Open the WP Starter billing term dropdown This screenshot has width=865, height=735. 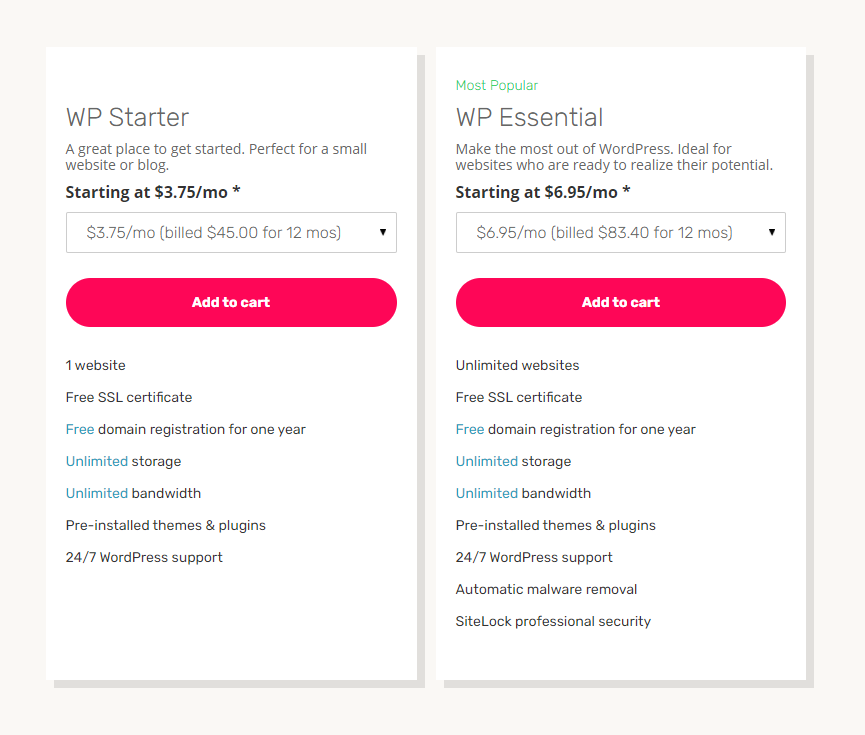point(231,232)
